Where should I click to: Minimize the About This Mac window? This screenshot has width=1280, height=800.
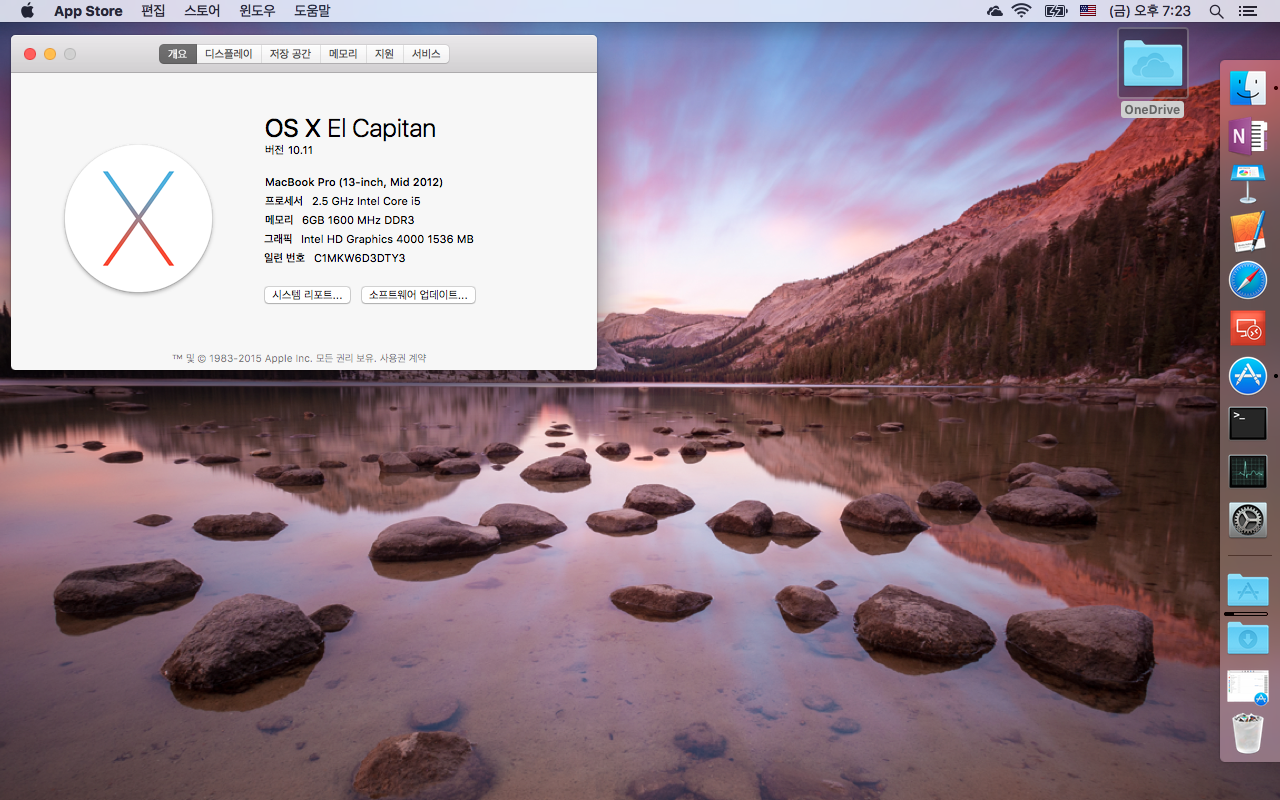tap(50, 54)
